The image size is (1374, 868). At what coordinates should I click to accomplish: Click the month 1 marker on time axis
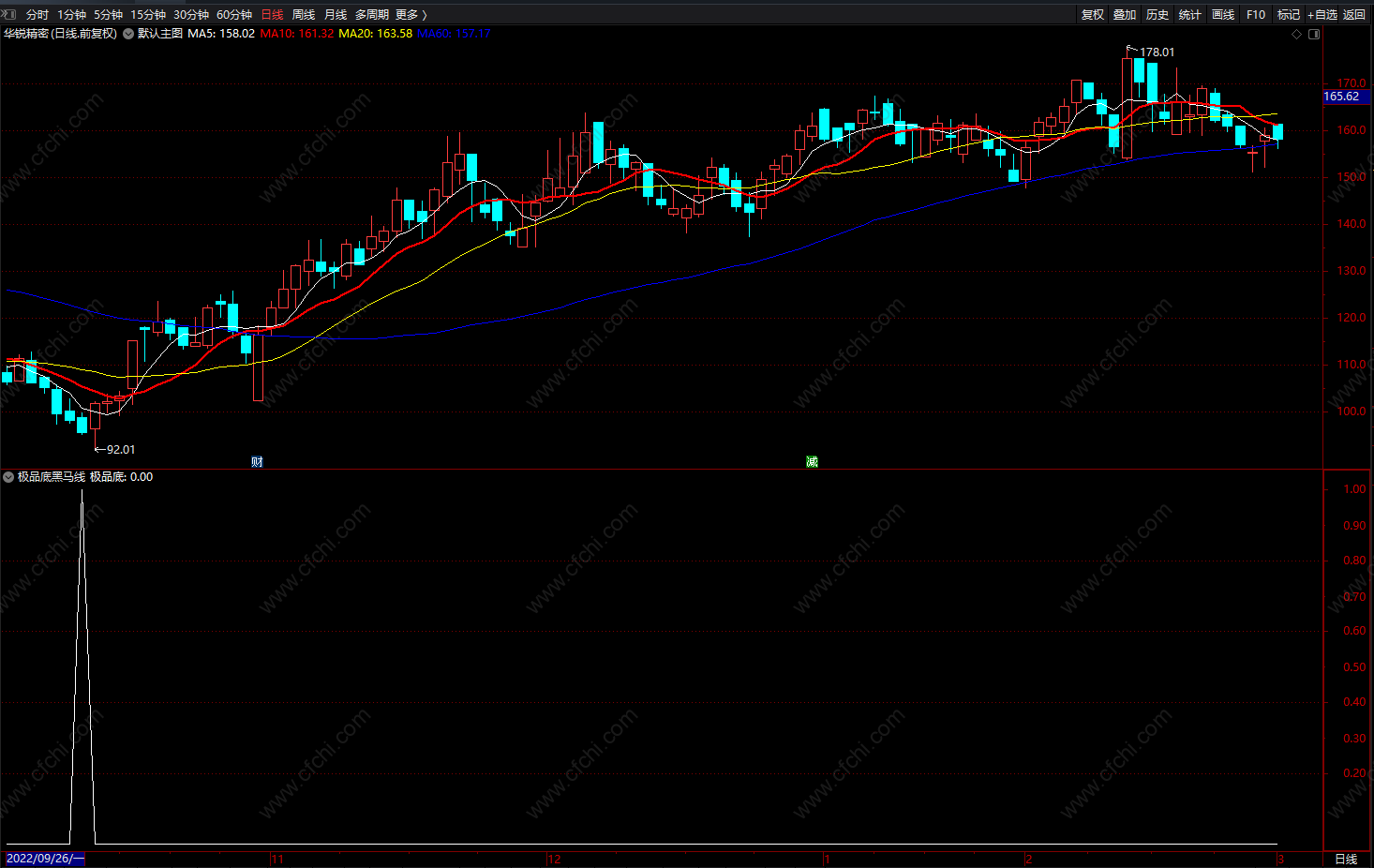pos(827,860)
